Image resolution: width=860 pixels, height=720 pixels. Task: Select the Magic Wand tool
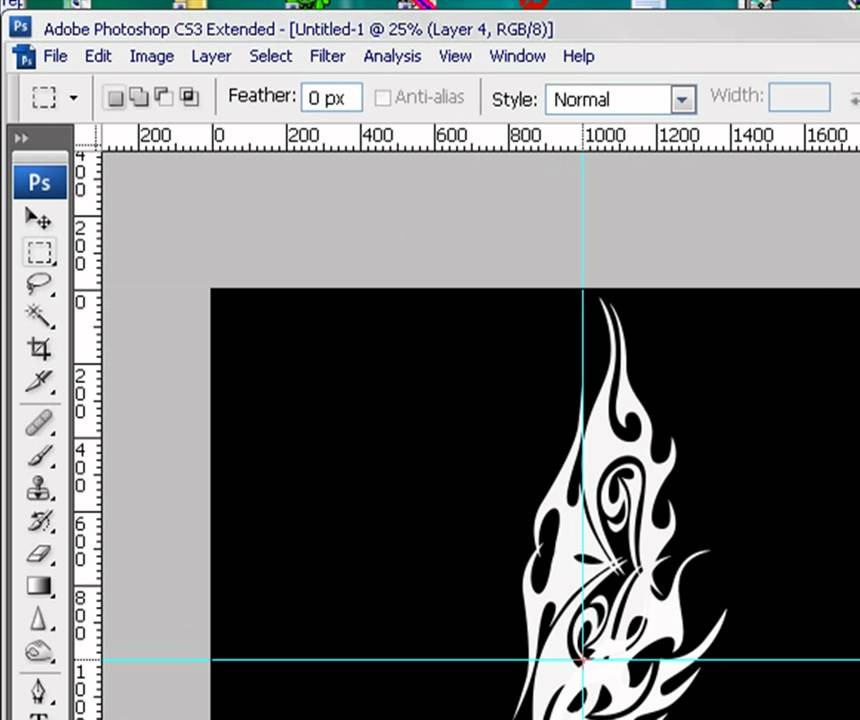pyautogui.click(x=39, y=316)
